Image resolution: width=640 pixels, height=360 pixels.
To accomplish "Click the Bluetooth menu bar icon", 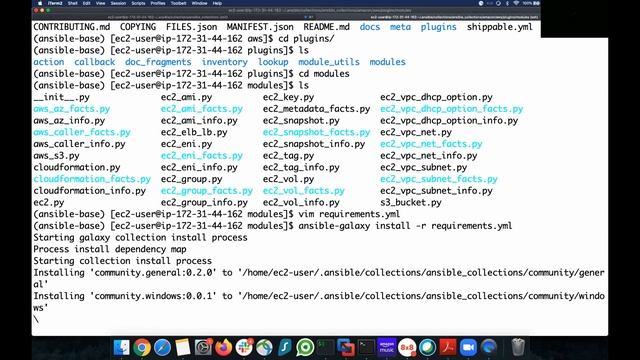I will 507,3.
